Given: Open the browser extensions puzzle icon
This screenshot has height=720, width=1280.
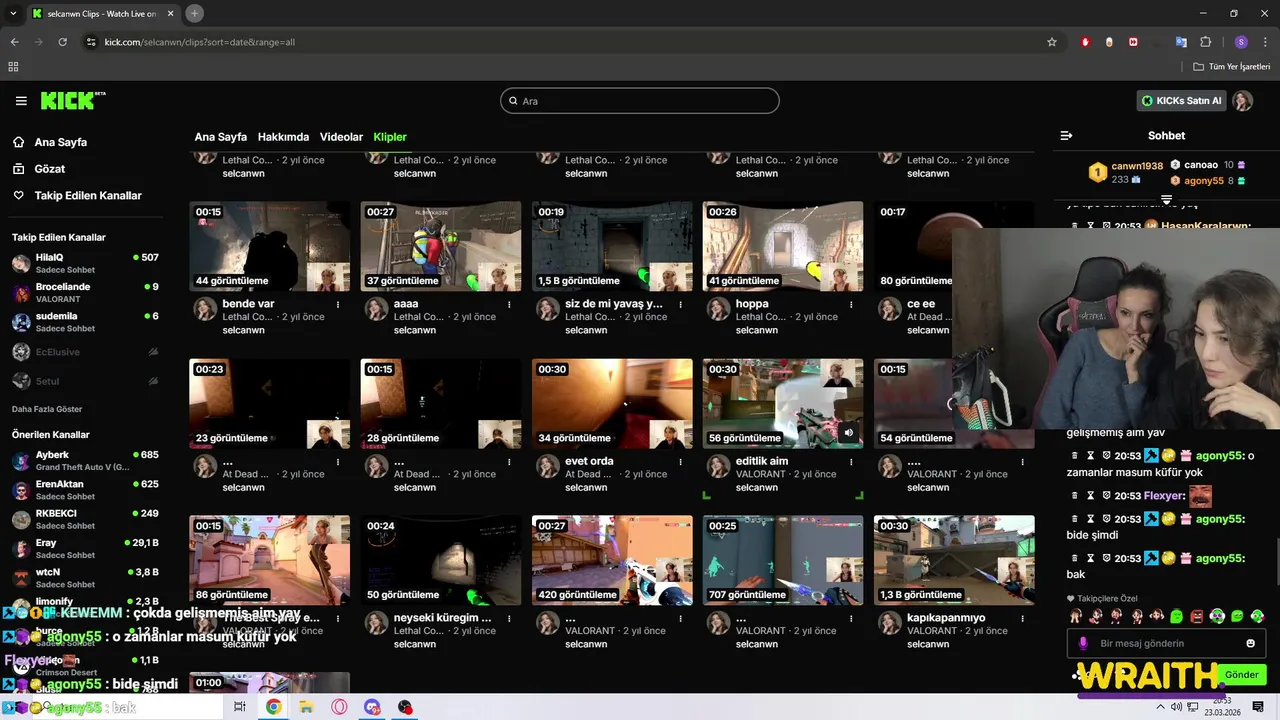Looking at the screenshot, I should [1206, 42].
